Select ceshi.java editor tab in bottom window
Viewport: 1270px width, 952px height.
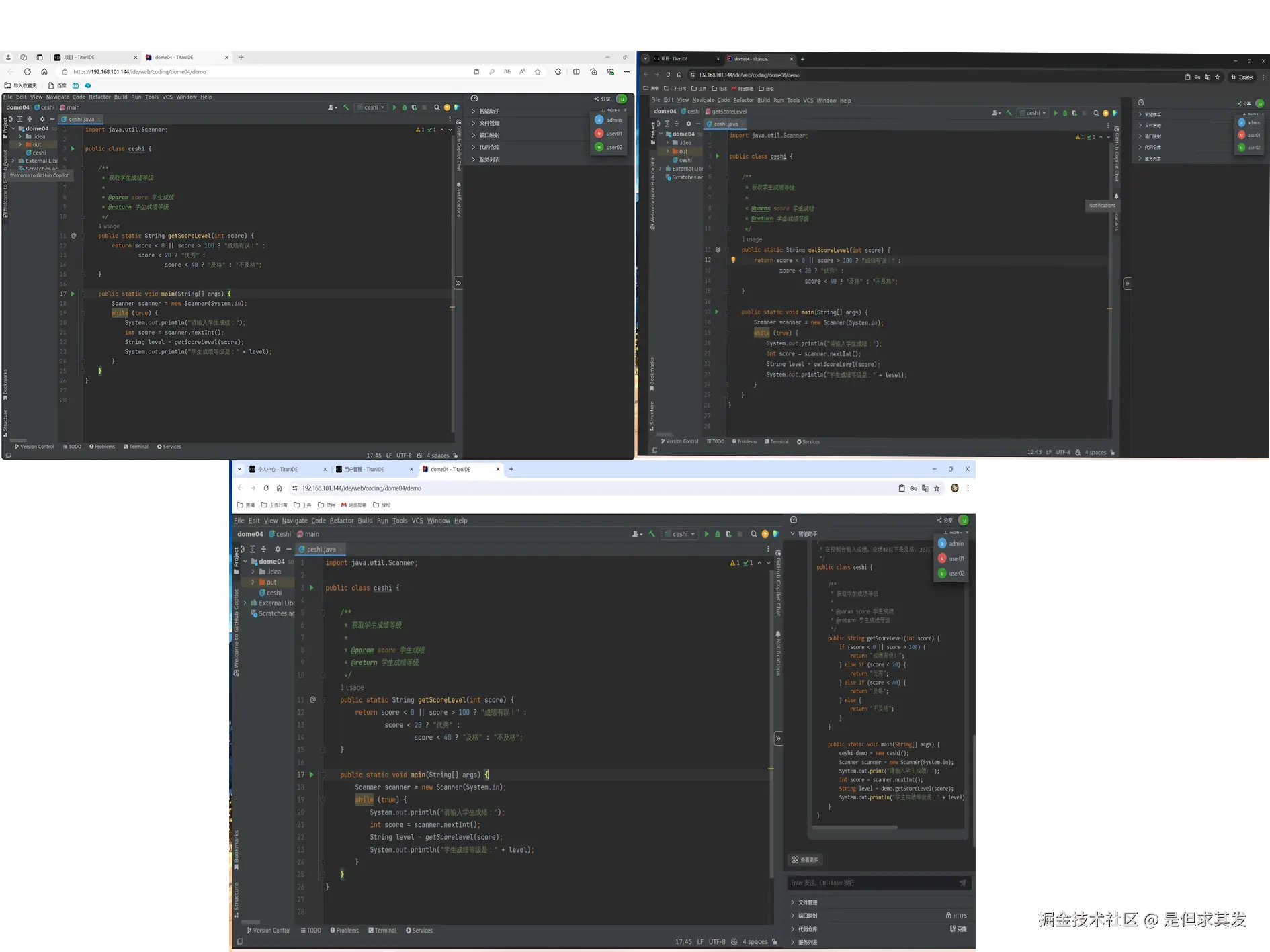coord(321,550)
